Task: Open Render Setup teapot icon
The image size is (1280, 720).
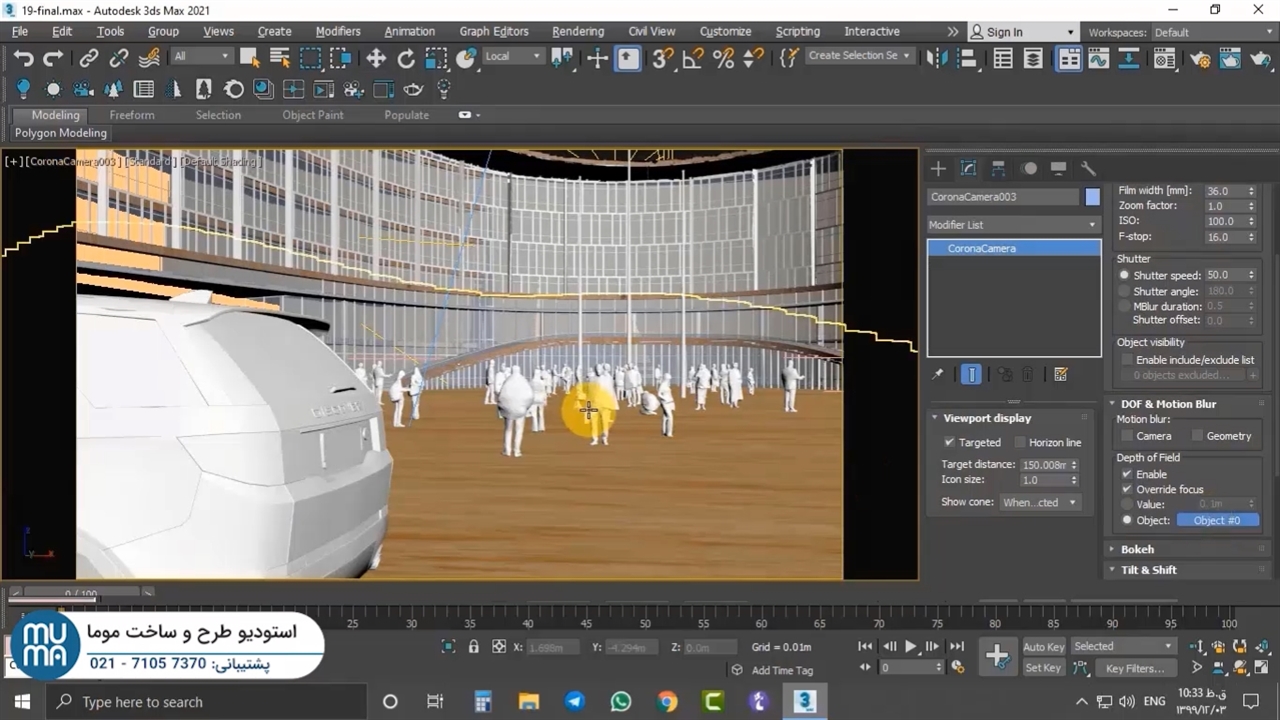Action: click(1201, 59)
